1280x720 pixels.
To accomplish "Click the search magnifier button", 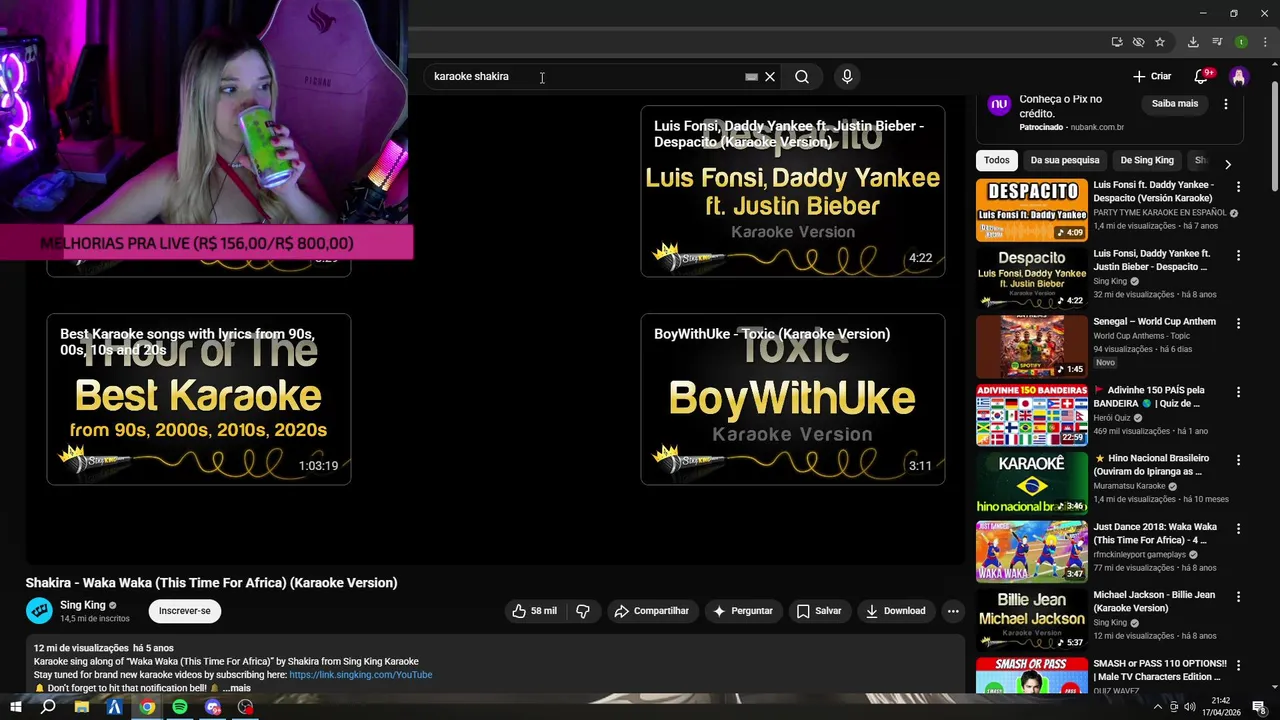I will click(x=802, y=77).
